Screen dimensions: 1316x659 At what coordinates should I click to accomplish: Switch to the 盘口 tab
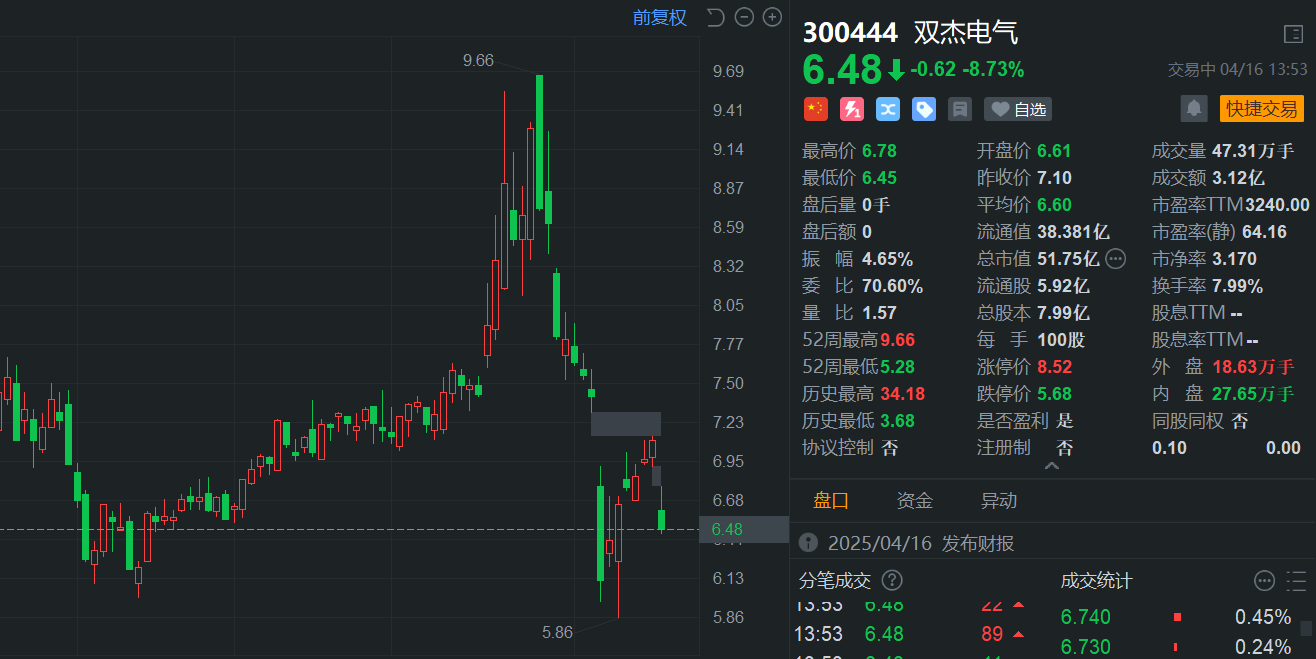coord(831,501)
